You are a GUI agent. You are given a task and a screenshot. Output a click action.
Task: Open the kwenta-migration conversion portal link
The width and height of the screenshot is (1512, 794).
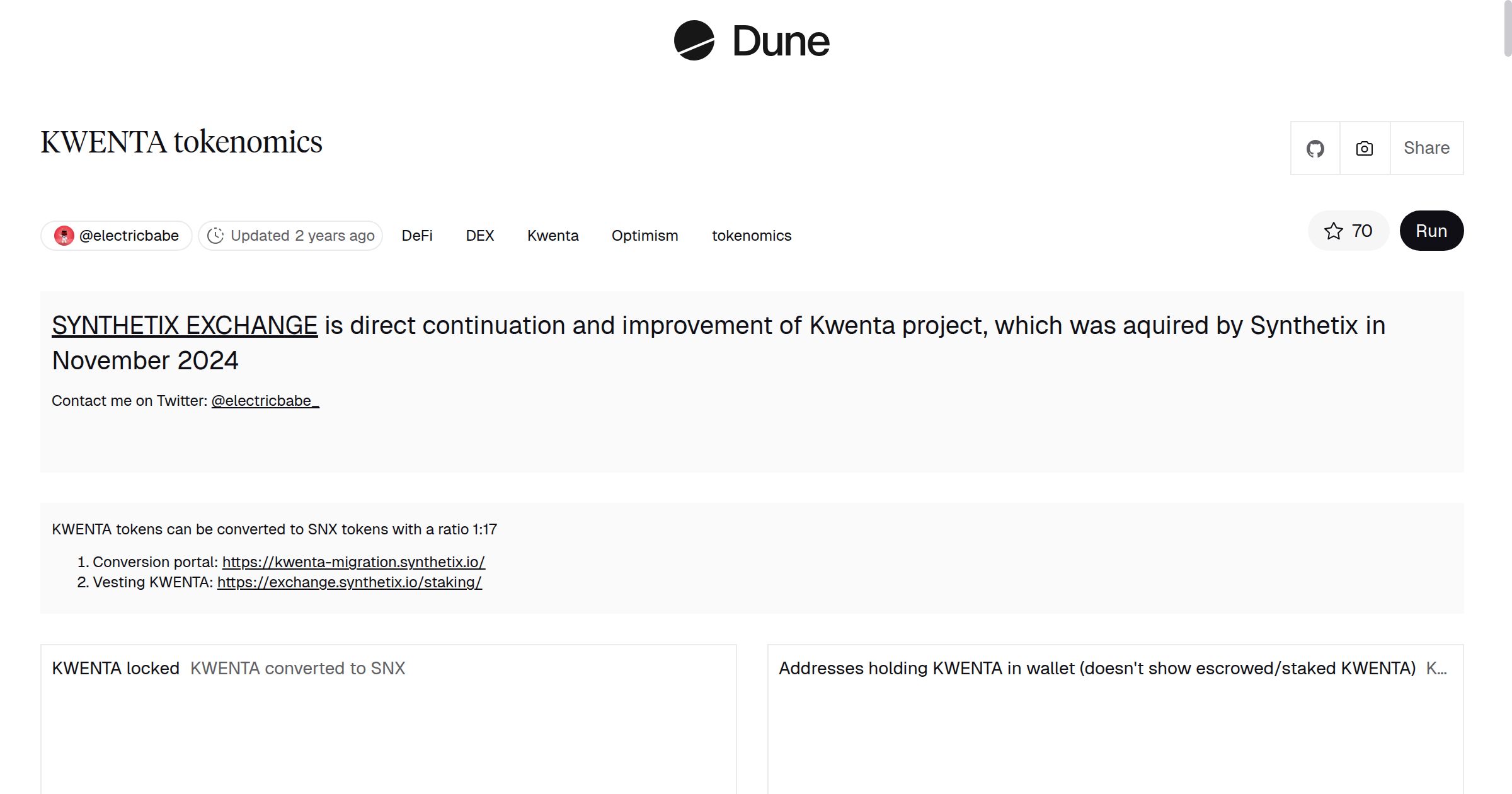[353, 562]
